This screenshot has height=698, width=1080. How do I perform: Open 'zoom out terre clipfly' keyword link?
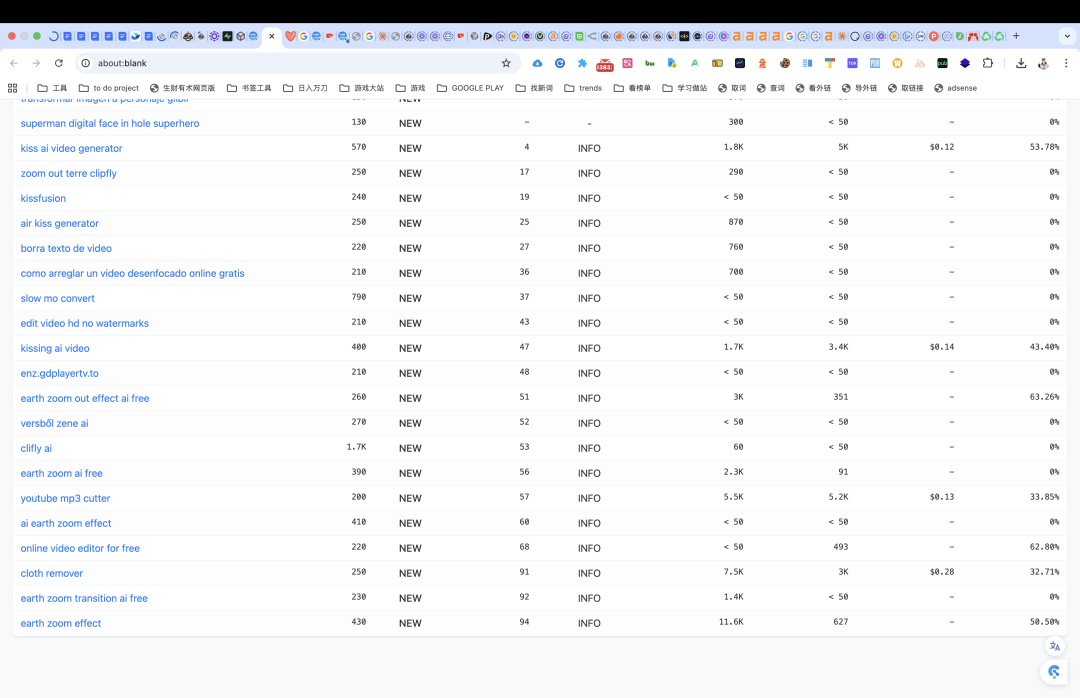pyautogui.click(x=69, y=173)
